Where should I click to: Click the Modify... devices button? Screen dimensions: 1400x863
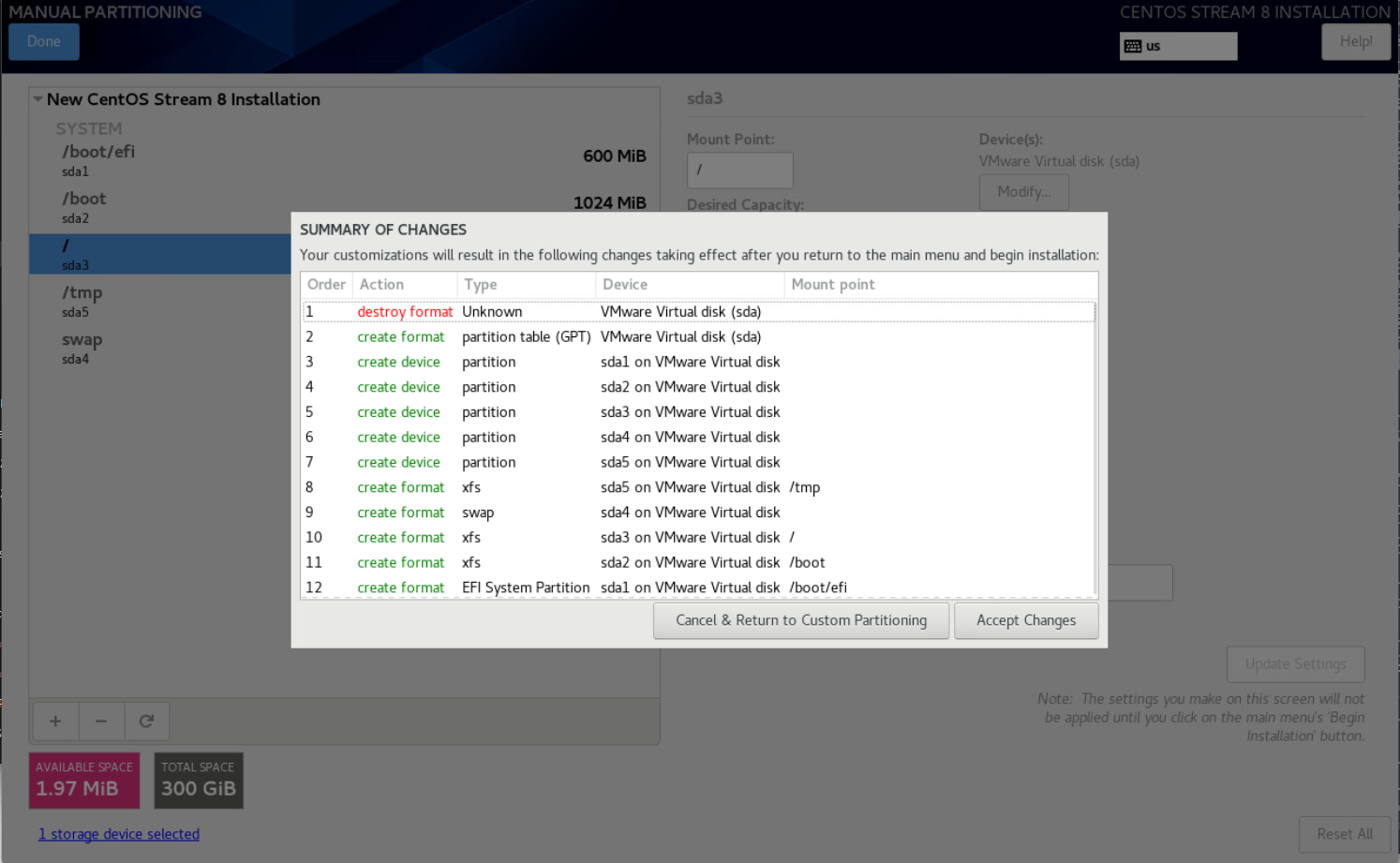point(1024,192)
